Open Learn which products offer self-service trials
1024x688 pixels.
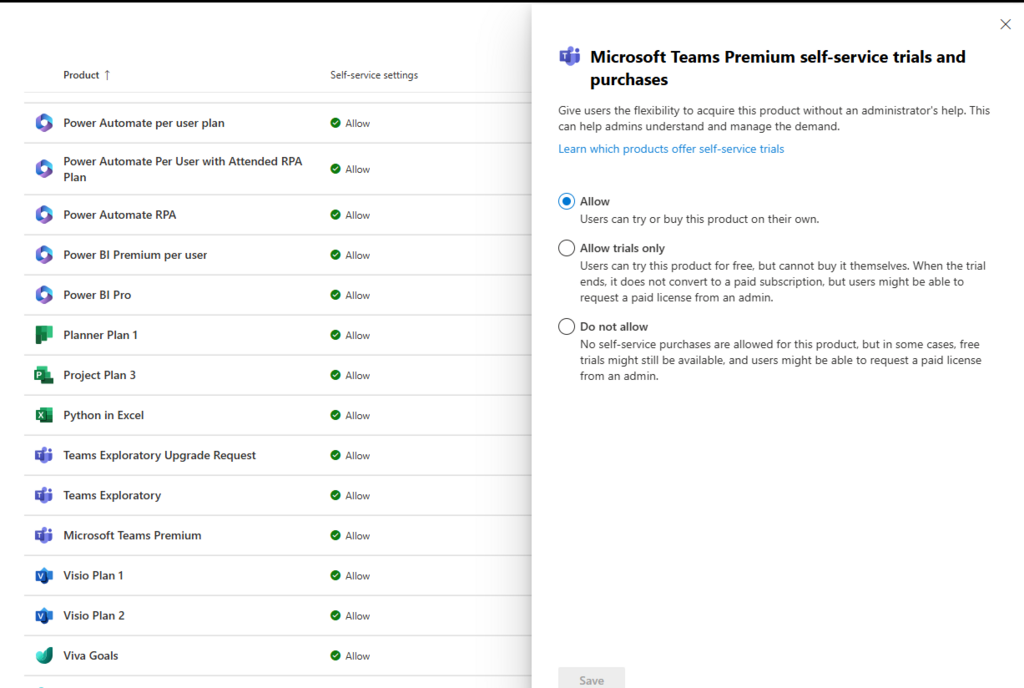coord(671,149)
